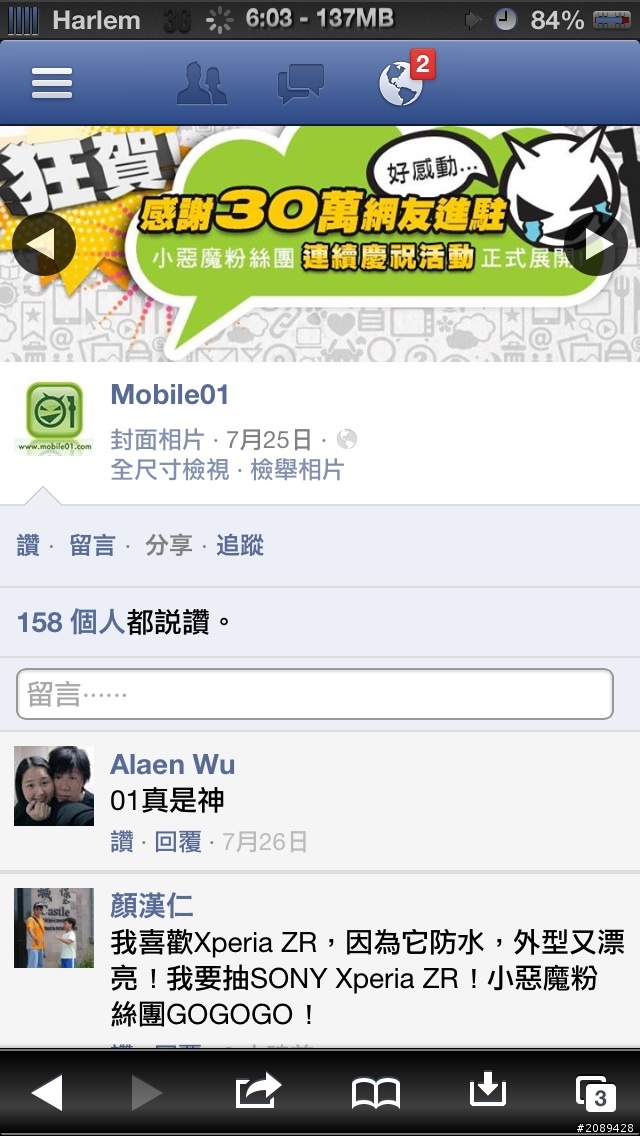This screenshot has width=640, height=1136.
Task: Open friend requests icon
Action: [x=202, y=83]
